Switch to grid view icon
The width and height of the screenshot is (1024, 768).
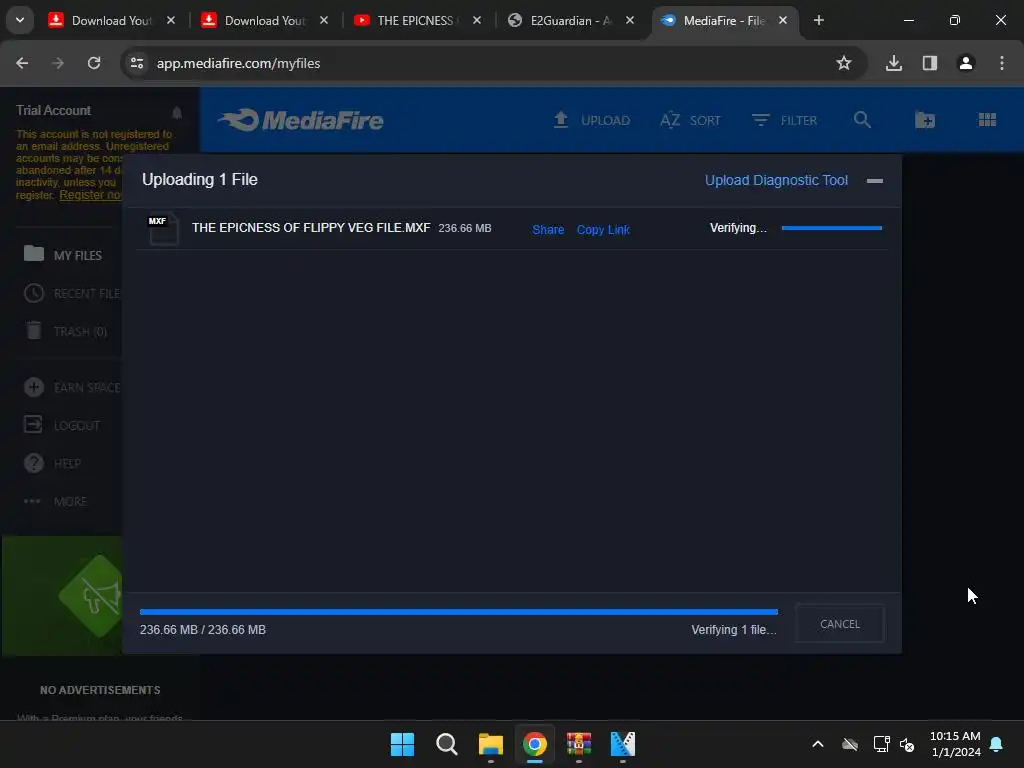(987, 120)
